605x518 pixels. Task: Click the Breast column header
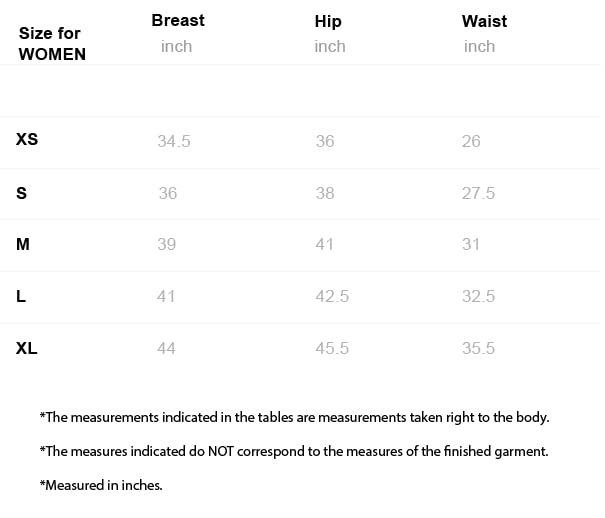coord(178,21)
